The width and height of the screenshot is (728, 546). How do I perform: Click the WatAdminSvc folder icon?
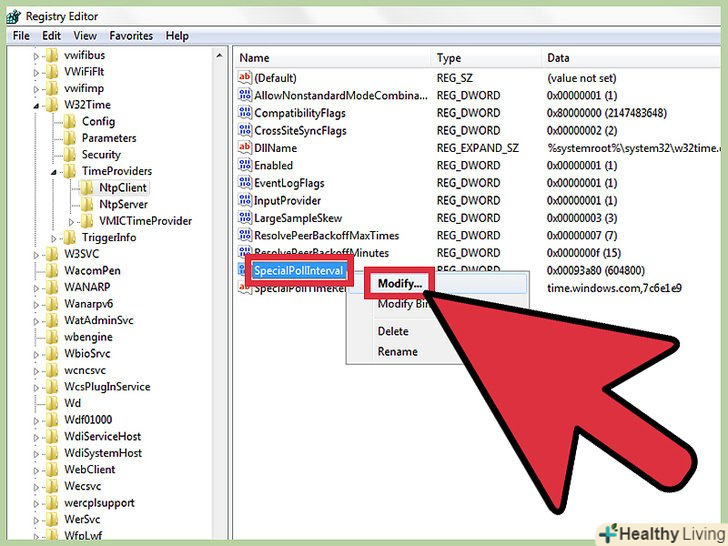click(52, 320)
